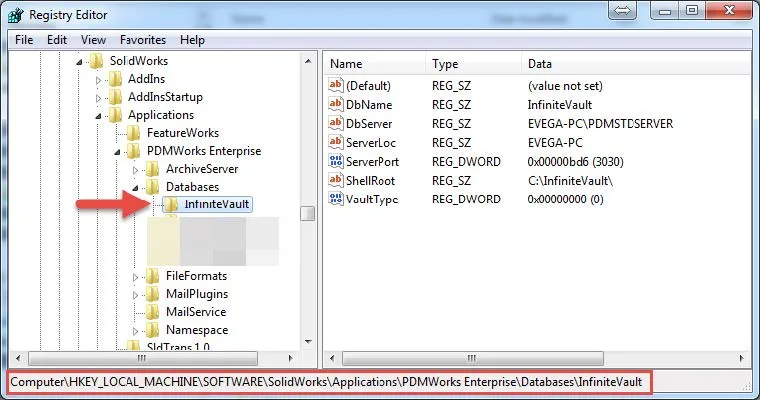Expand the ArchiveServer tree node
This screenshot has width=760, height=400.
(136, 170)
